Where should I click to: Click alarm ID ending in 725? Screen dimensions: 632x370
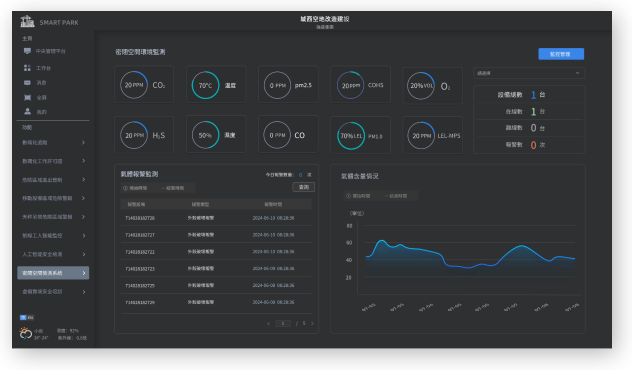coord(140,286)
